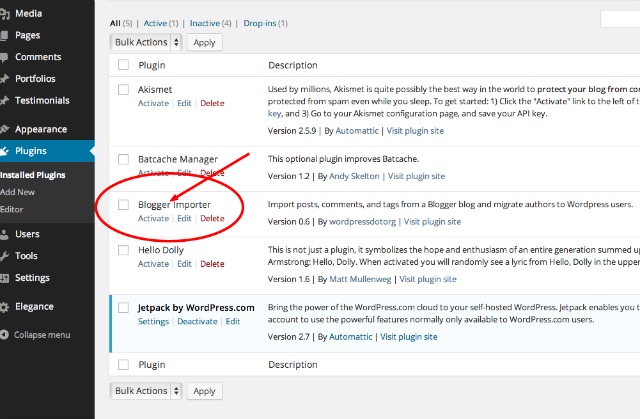The image size is (640, 419).
Task: Visit plugin site for Akismet
Action: point(415,131)
